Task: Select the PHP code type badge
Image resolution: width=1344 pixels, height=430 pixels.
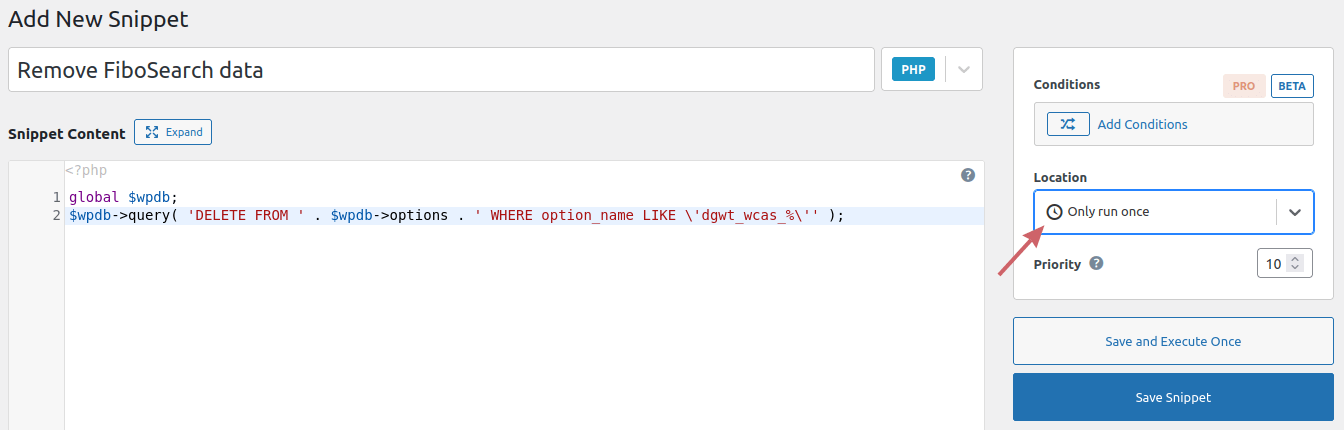Action: pyautogui.click(x=913, y=70)
